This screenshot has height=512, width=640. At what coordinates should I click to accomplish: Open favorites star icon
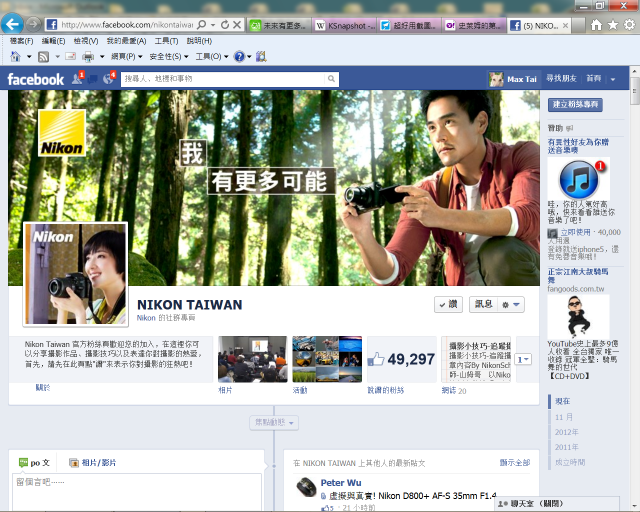(613, 25)
